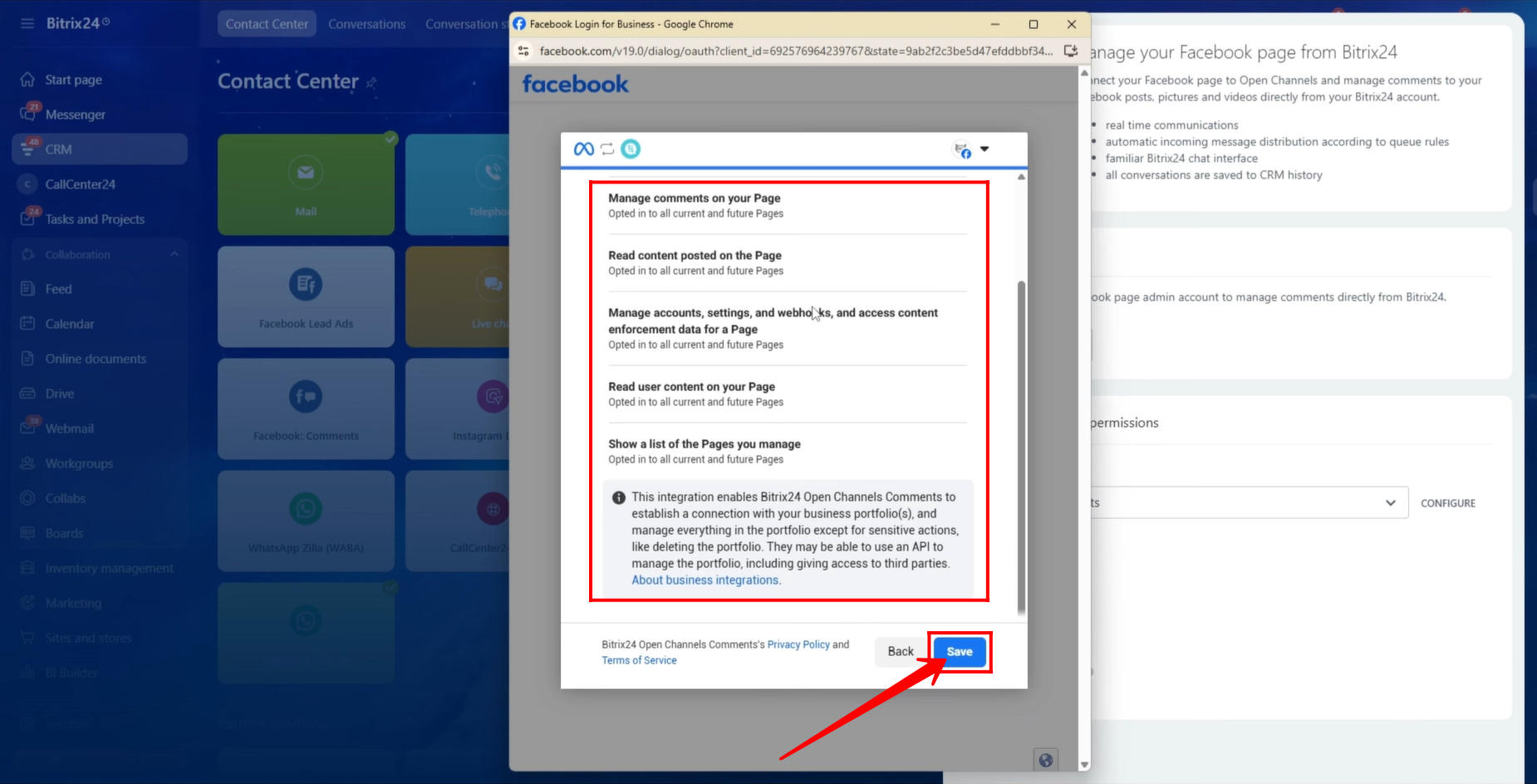Open the Privacy Policy link

point(798,644)
